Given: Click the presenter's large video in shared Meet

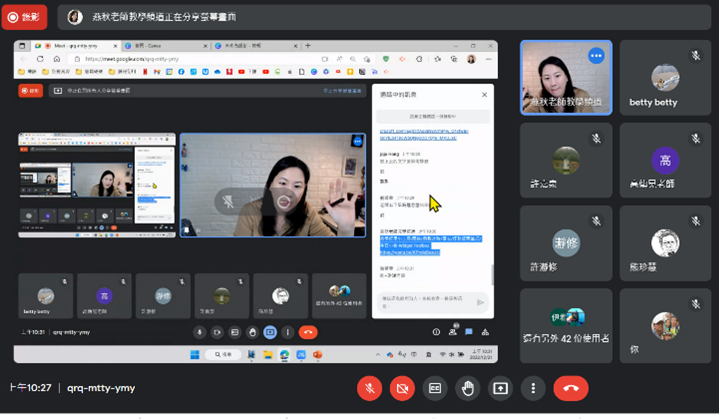Looking at the screenshot, I should tap(273, 185).
